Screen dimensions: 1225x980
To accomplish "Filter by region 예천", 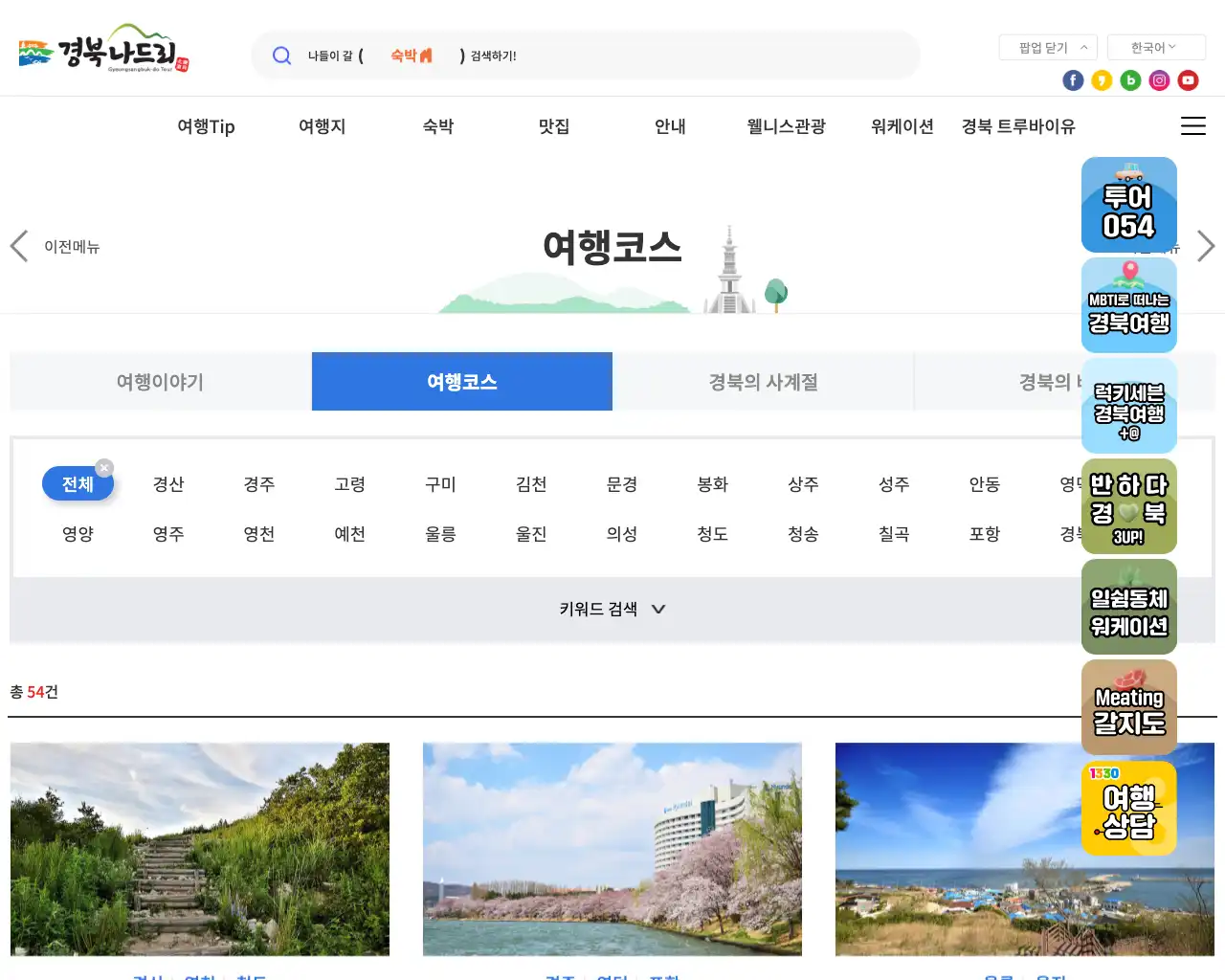I will click(x=350, y=534).
